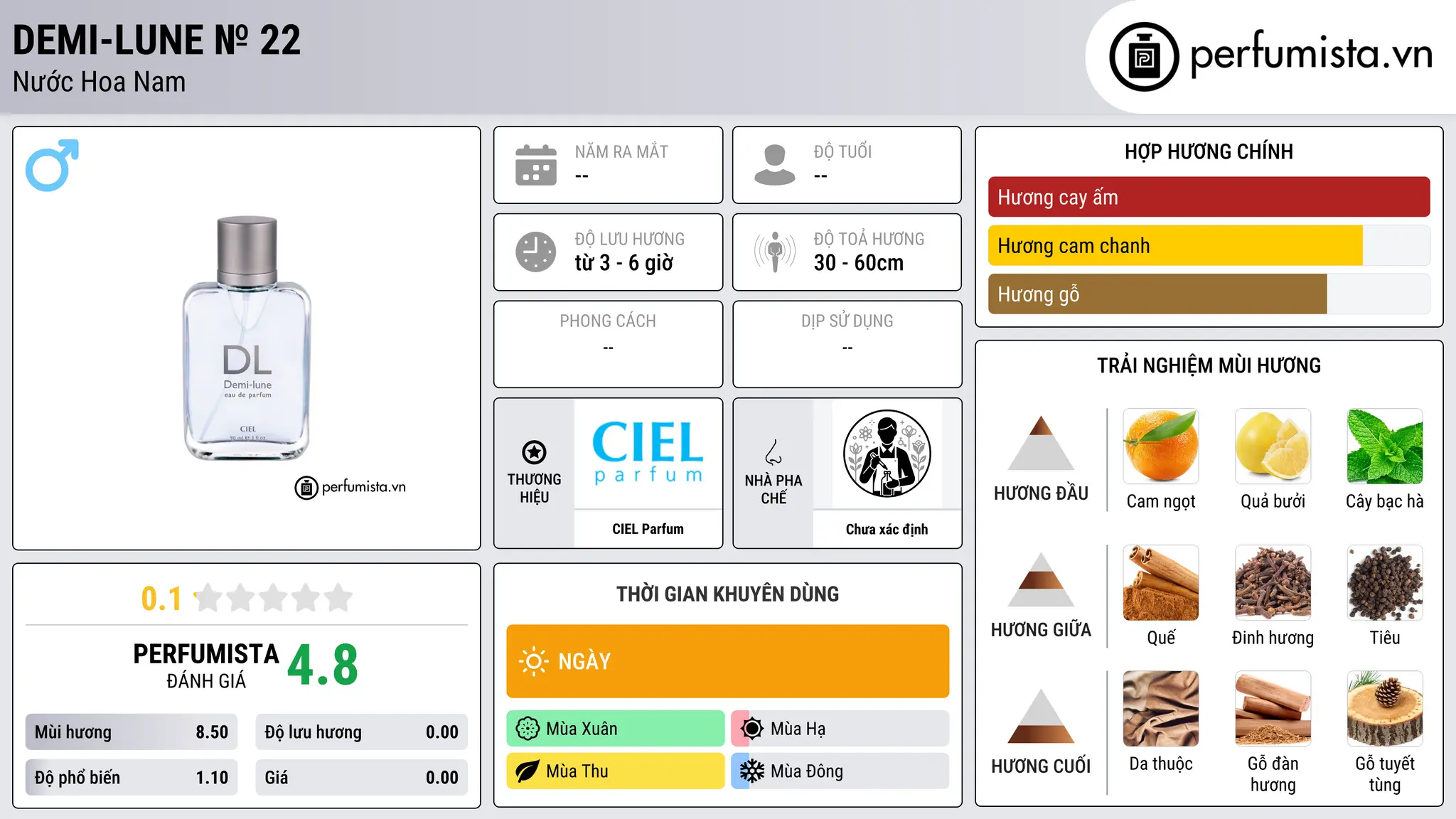Click the Mùi hương score row
The image size is (1456, 819).
[x=132, y=732]
